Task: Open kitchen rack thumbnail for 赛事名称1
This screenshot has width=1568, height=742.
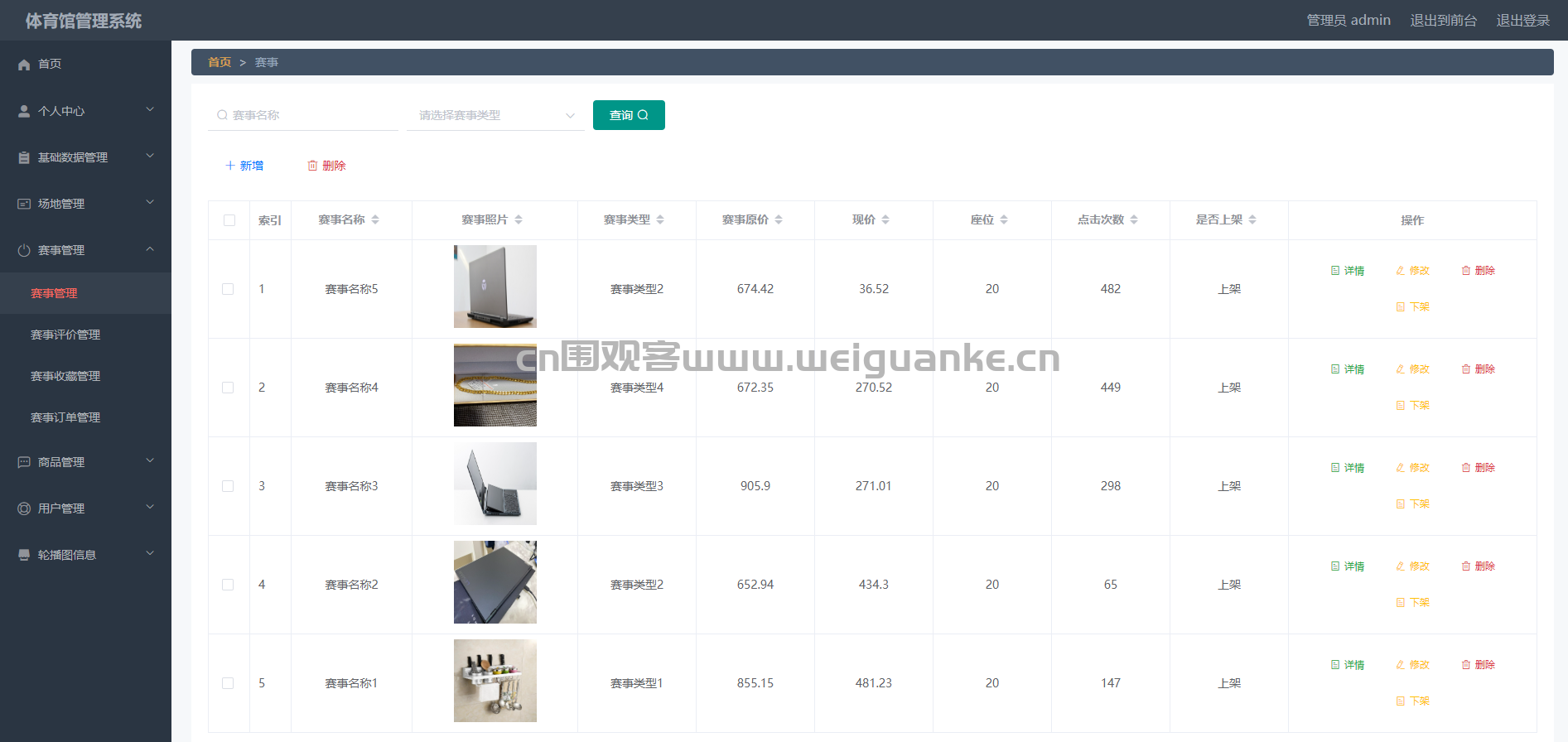Action: (x=495, y=681)
